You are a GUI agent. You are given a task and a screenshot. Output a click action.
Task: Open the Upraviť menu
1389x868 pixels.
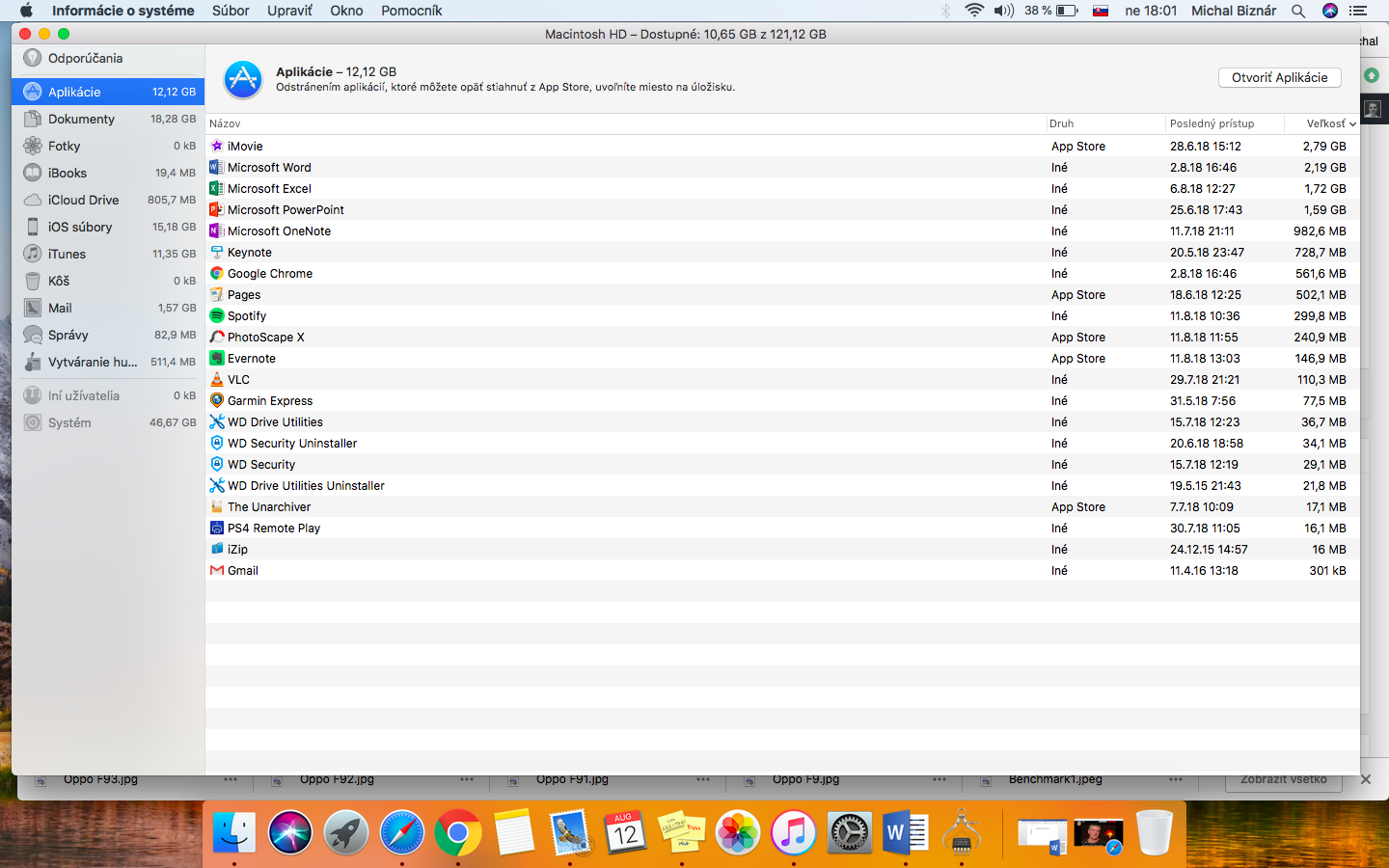click(289, 11)
